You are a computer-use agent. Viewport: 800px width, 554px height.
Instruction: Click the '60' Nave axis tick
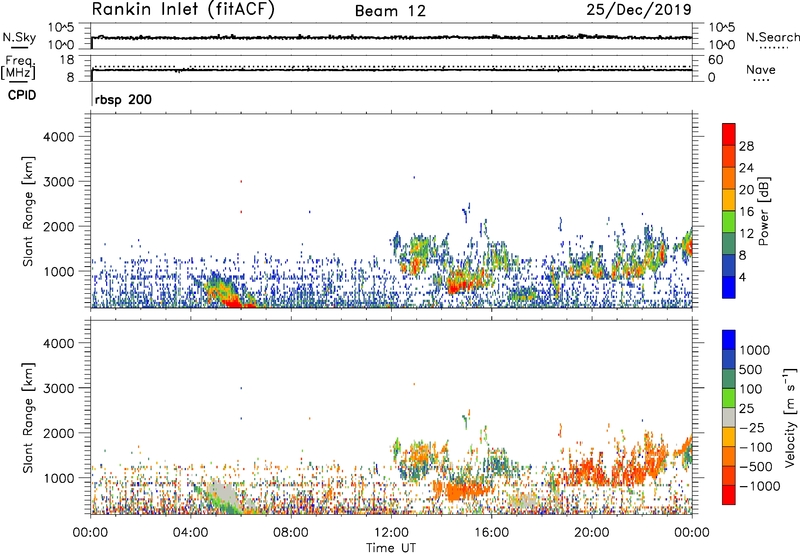pyautogui.click(x=716, y=60)
